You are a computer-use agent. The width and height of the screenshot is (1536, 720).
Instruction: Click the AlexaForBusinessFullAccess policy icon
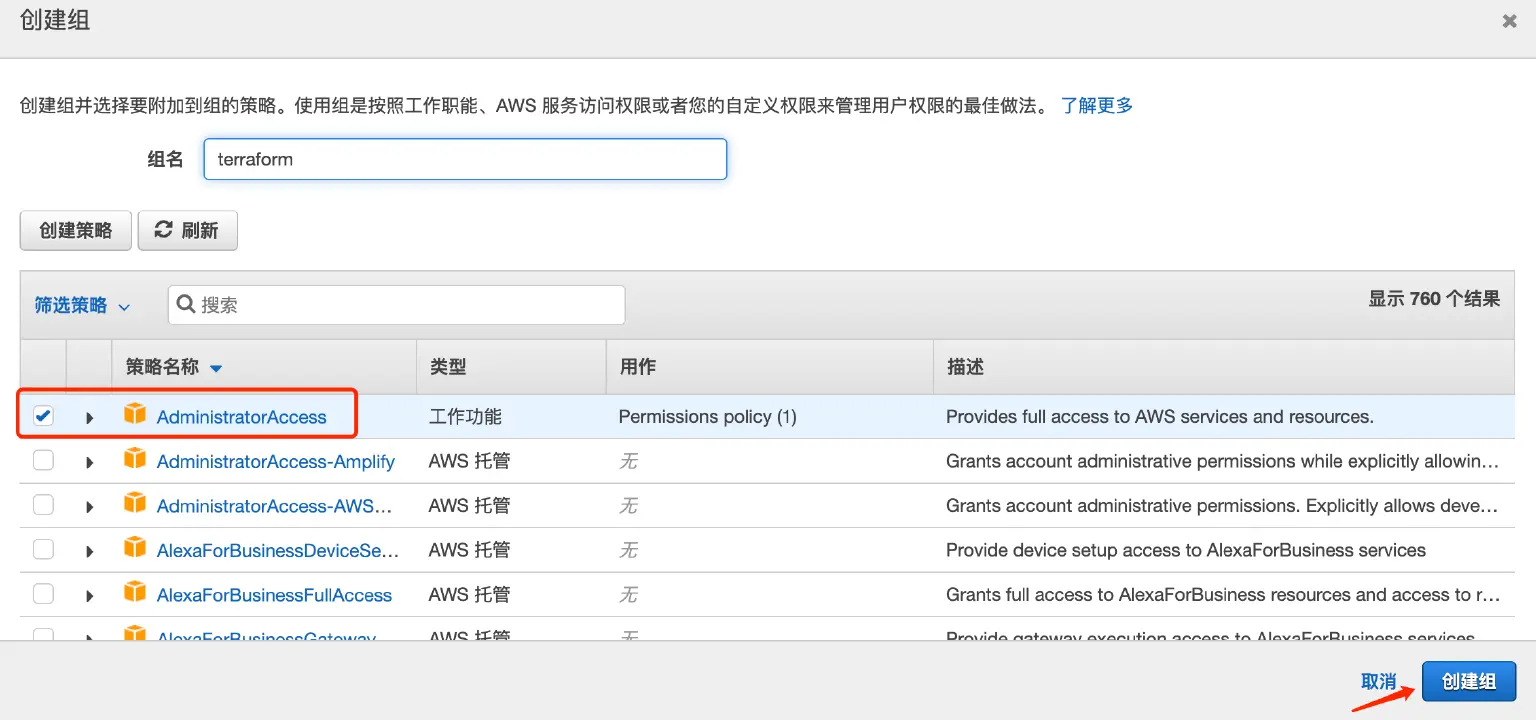(135, 594)
